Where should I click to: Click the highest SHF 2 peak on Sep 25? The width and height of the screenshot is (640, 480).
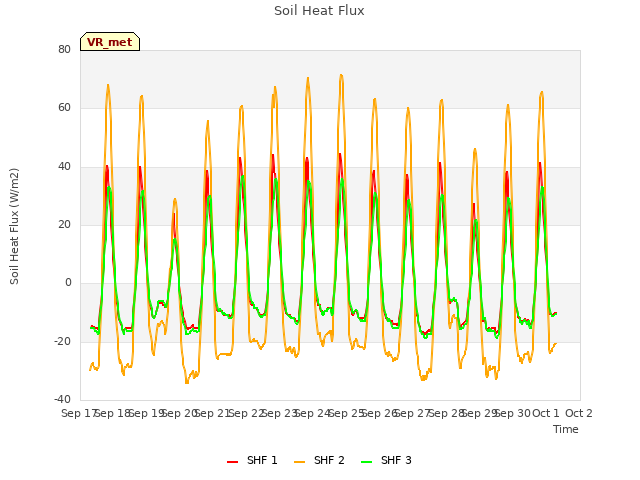341,75
